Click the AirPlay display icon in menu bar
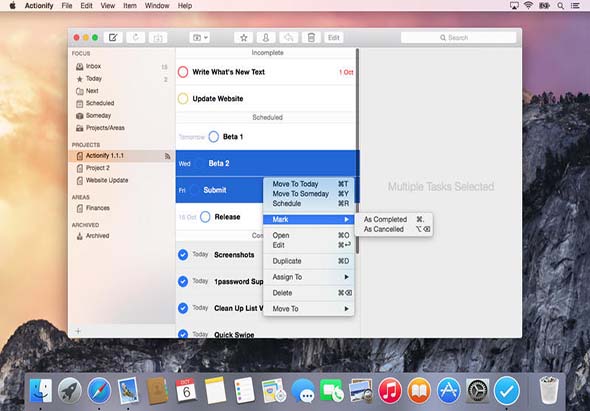The width and height of the screenshot is (590, 411). coord(514,6)
